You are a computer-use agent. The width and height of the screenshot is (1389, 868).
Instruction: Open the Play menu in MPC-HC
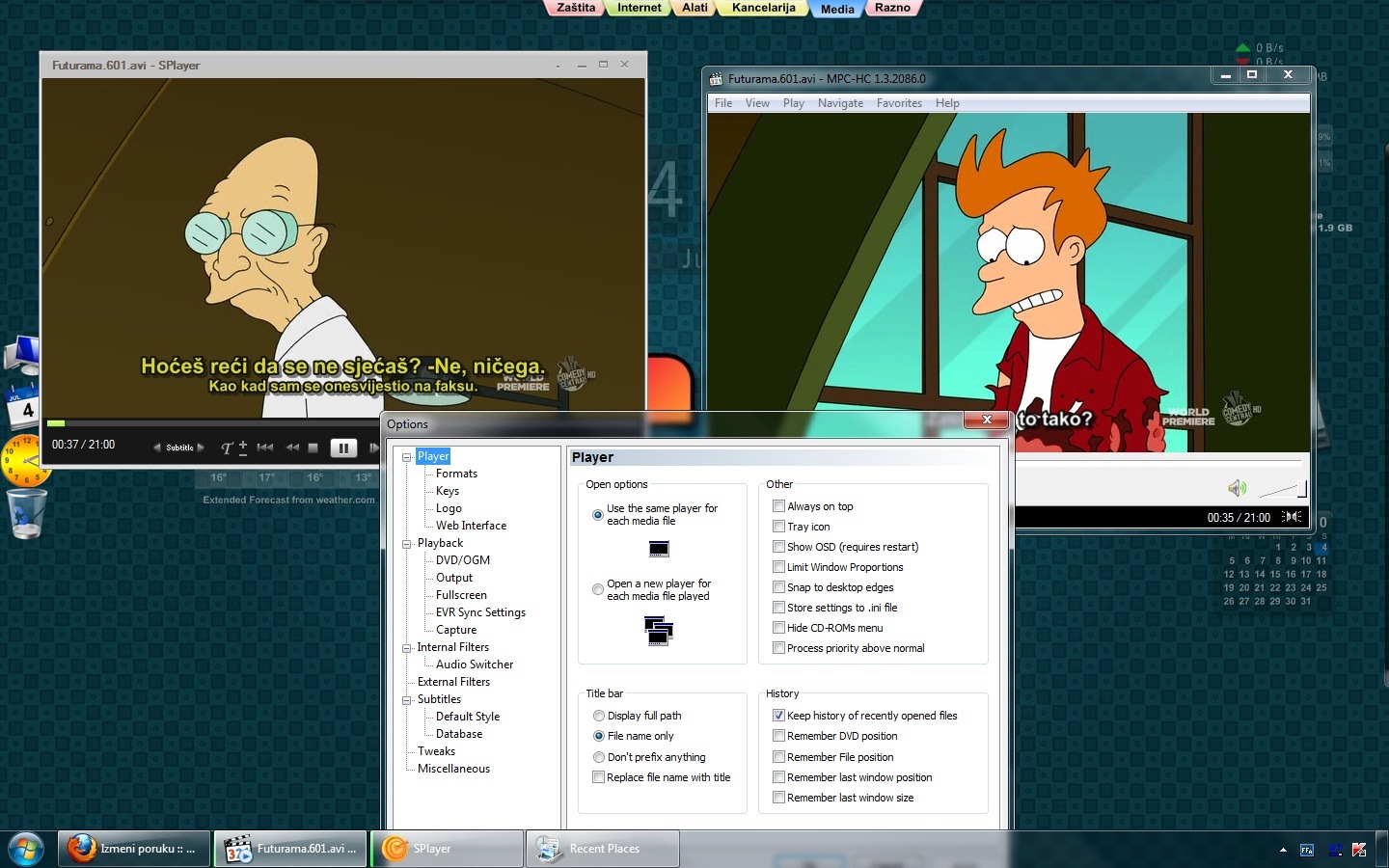coord(794,103)
